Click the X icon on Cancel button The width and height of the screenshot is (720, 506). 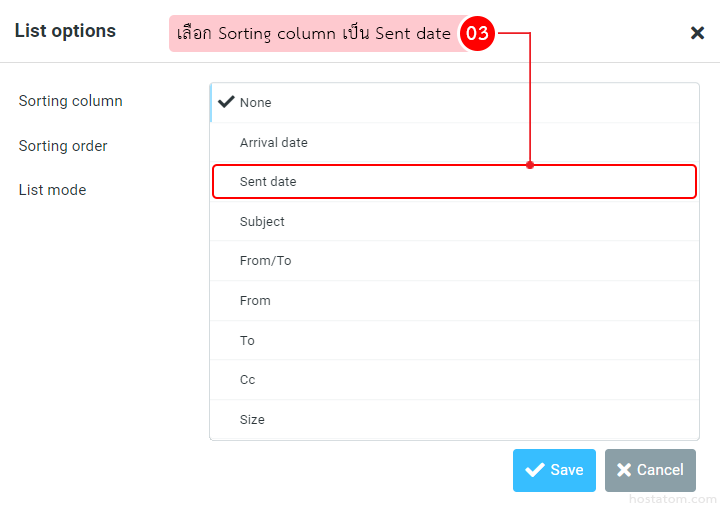624,470
